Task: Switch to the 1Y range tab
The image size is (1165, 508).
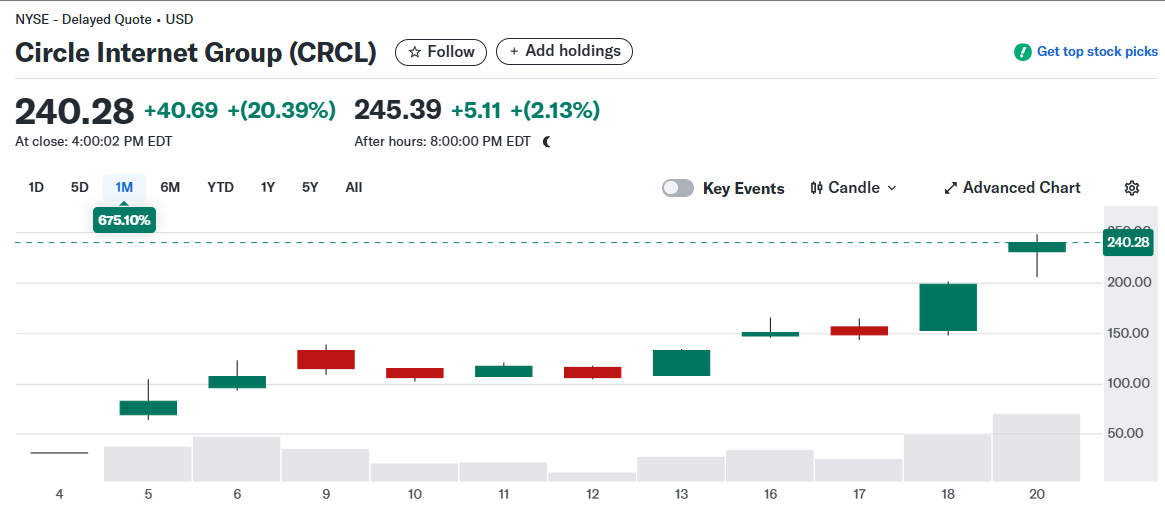Action: coord(268,187)
